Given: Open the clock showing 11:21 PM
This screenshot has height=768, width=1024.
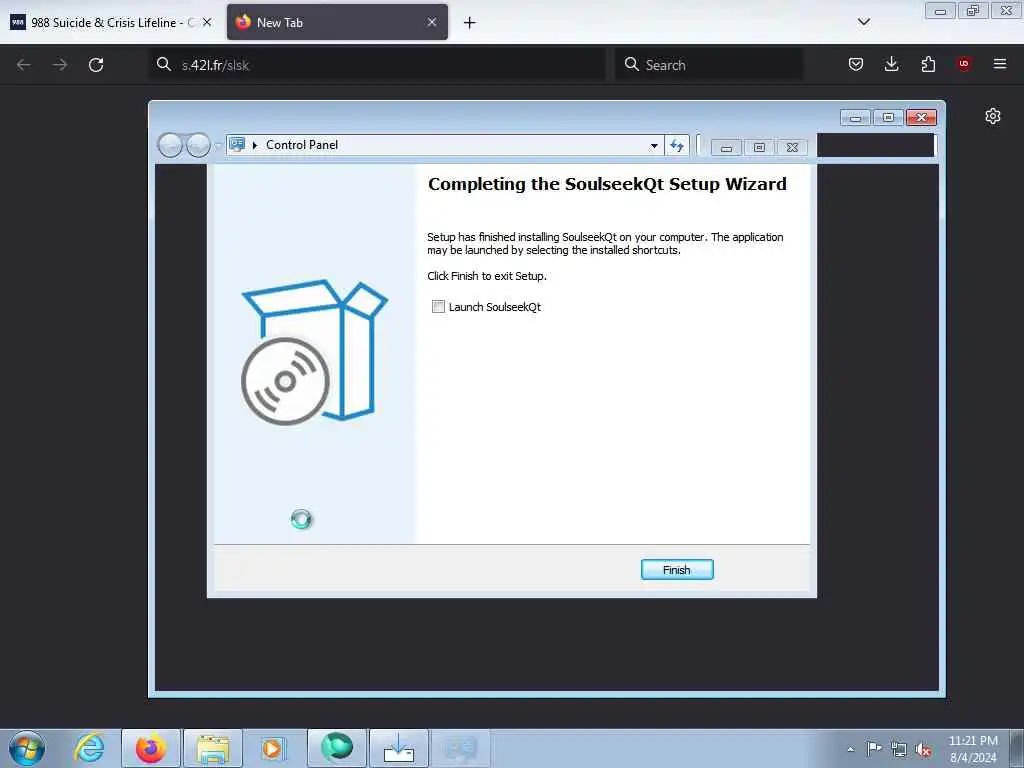Looking at the screenshot, I should [x=973, y=749].
